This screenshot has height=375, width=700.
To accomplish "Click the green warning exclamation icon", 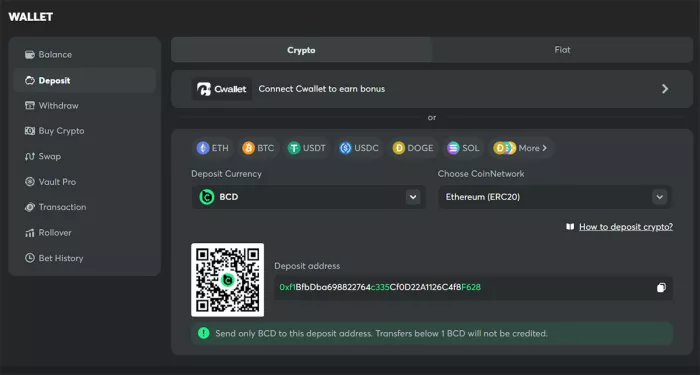I will 204,333.
